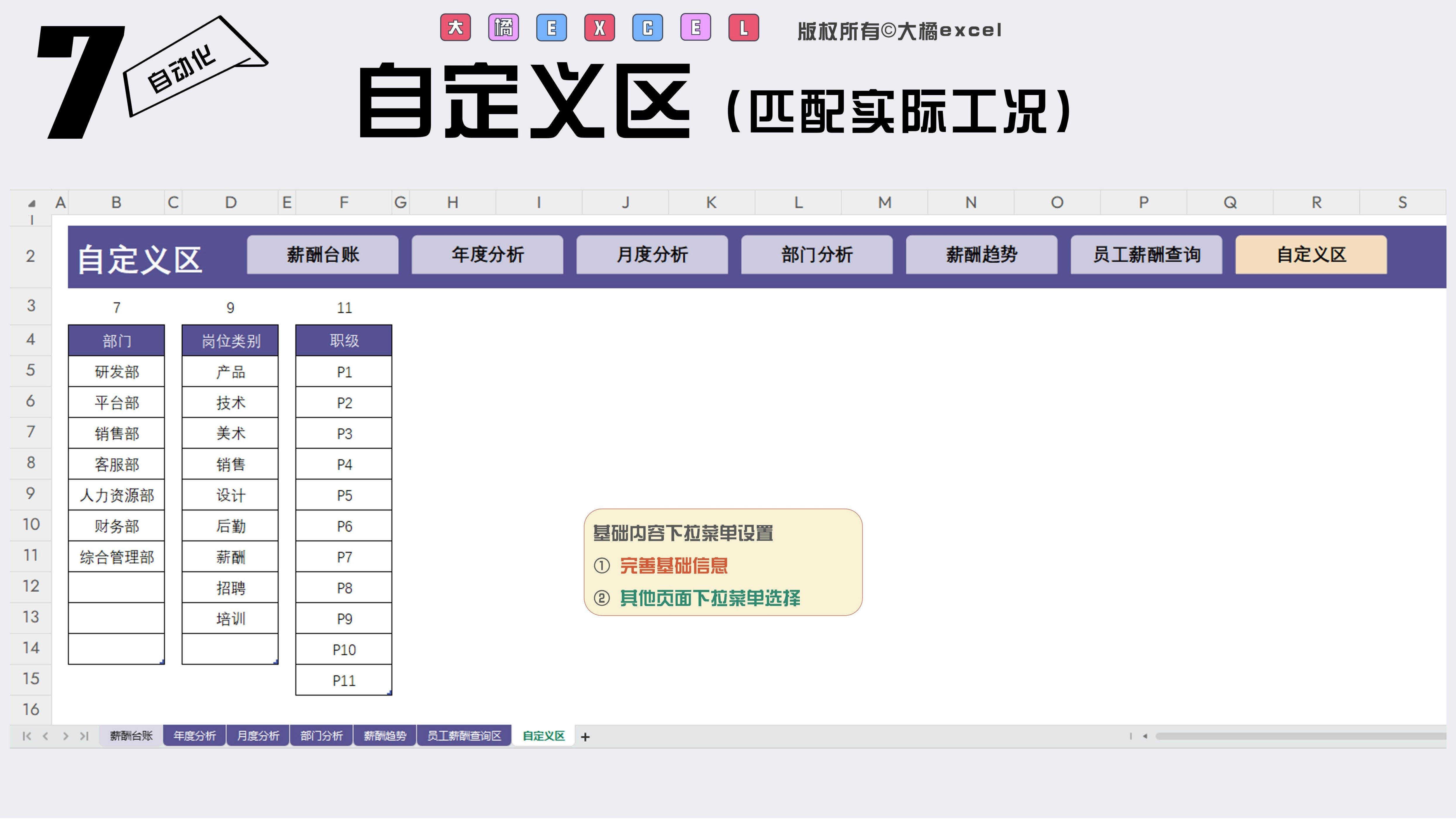Click horizontal scrollbar left arrow
The width and height of the screenshot is (1456, 819).
click(1145, 736)
